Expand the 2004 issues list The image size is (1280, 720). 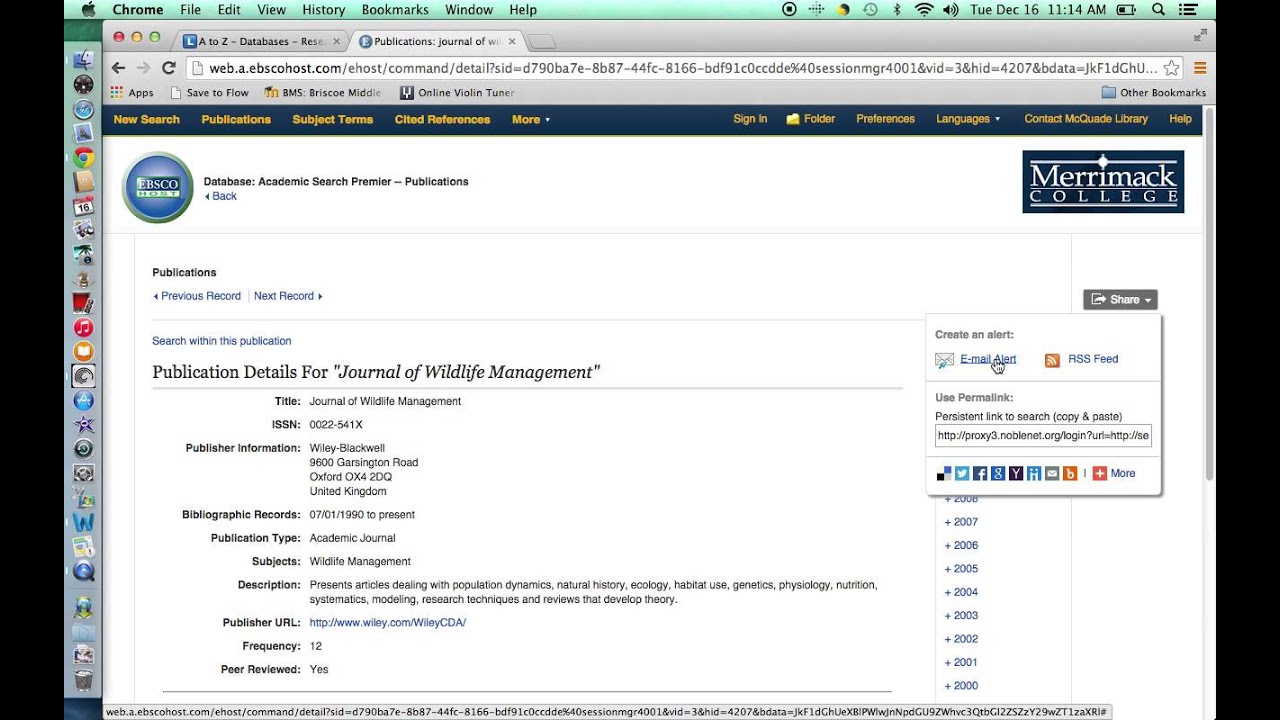click(x=961, y=592)
